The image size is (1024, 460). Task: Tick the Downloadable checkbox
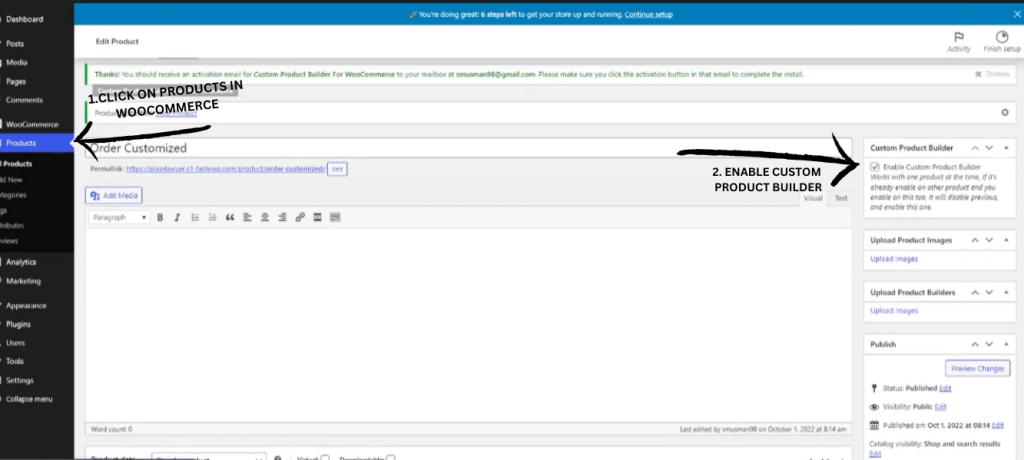391,458
